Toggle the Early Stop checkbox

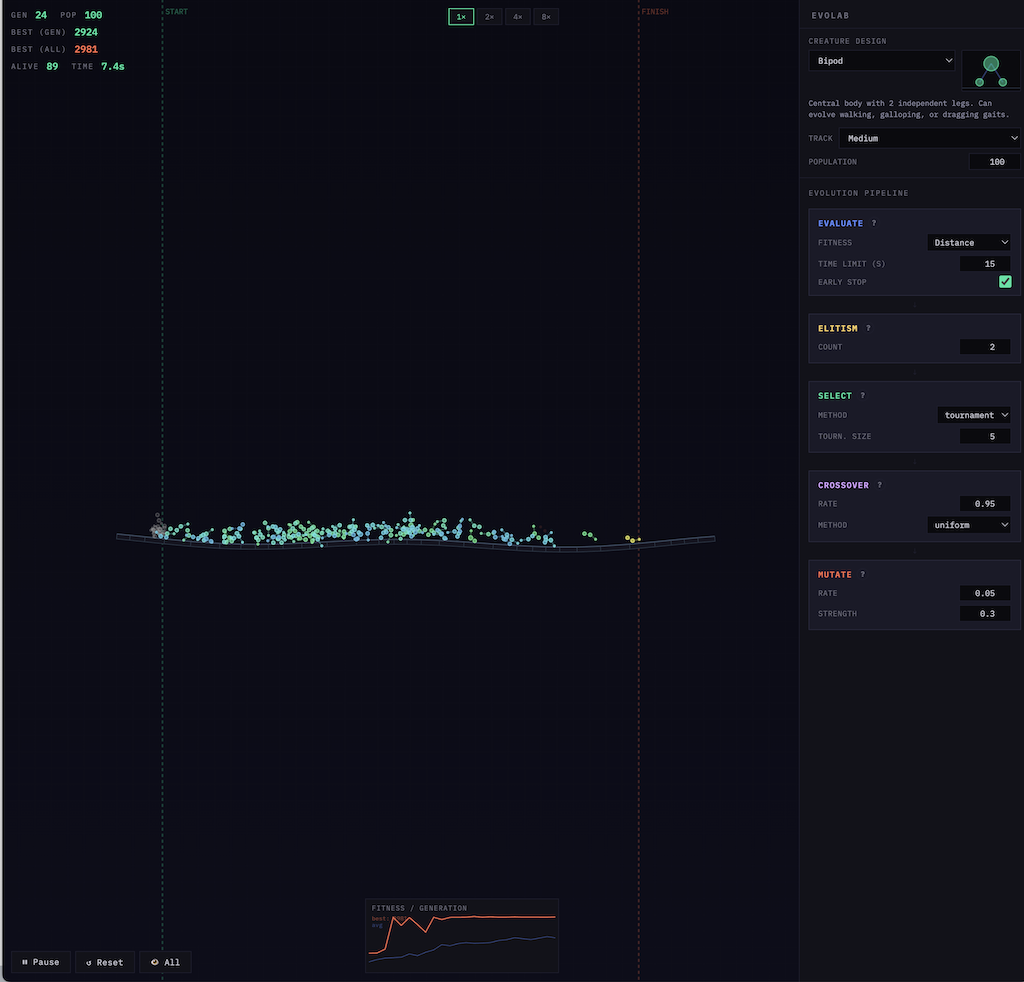click(1005, 281)
